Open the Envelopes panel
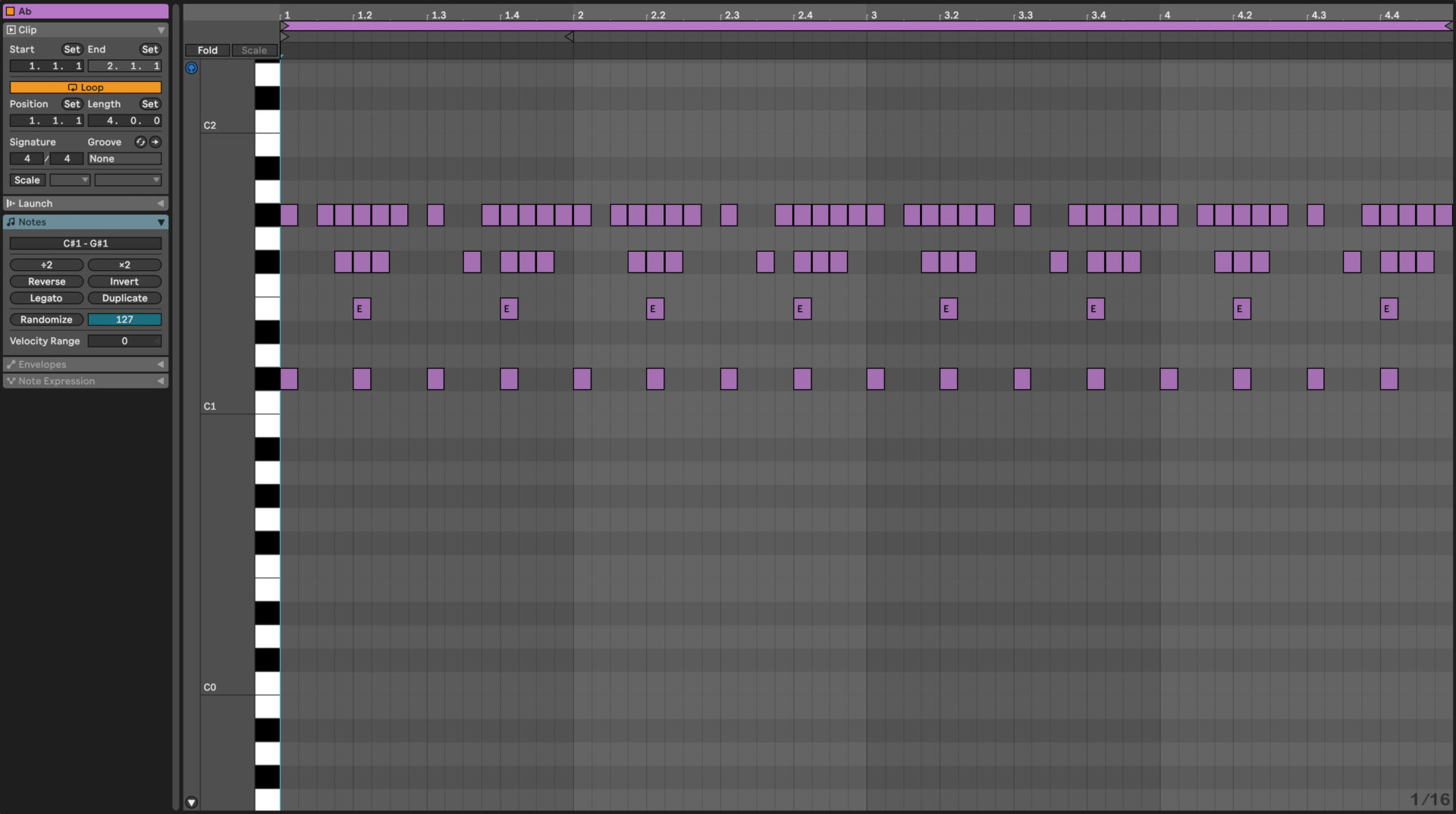This screenshot has width=1456, height=814. tap(160, 364)
